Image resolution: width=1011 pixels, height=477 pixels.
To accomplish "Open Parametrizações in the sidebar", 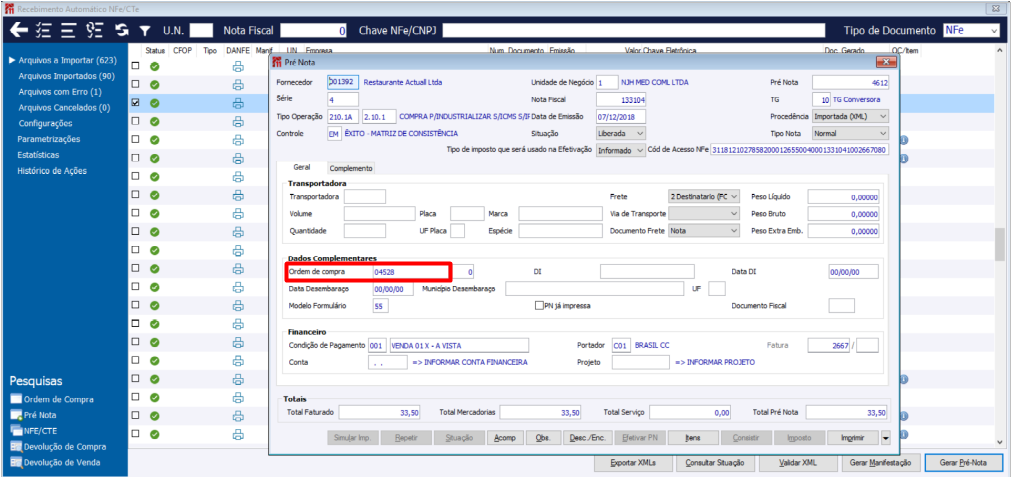I will click(49, 139).
